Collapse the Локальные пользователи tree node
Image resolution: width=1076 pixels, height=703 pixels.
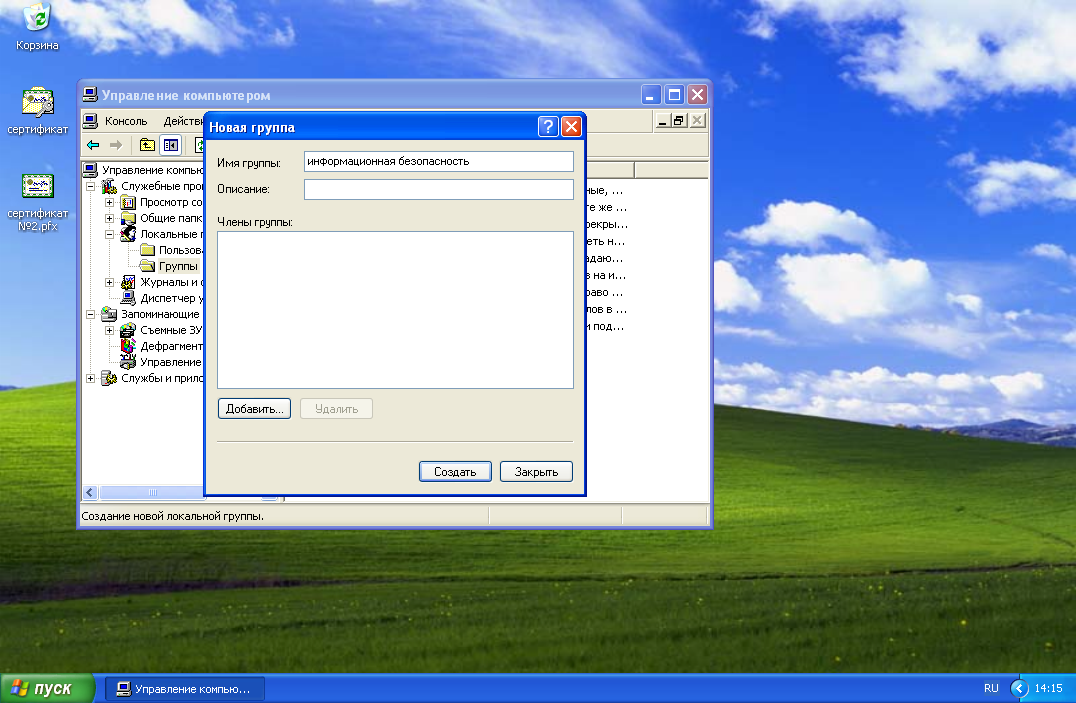pos(109,234)
